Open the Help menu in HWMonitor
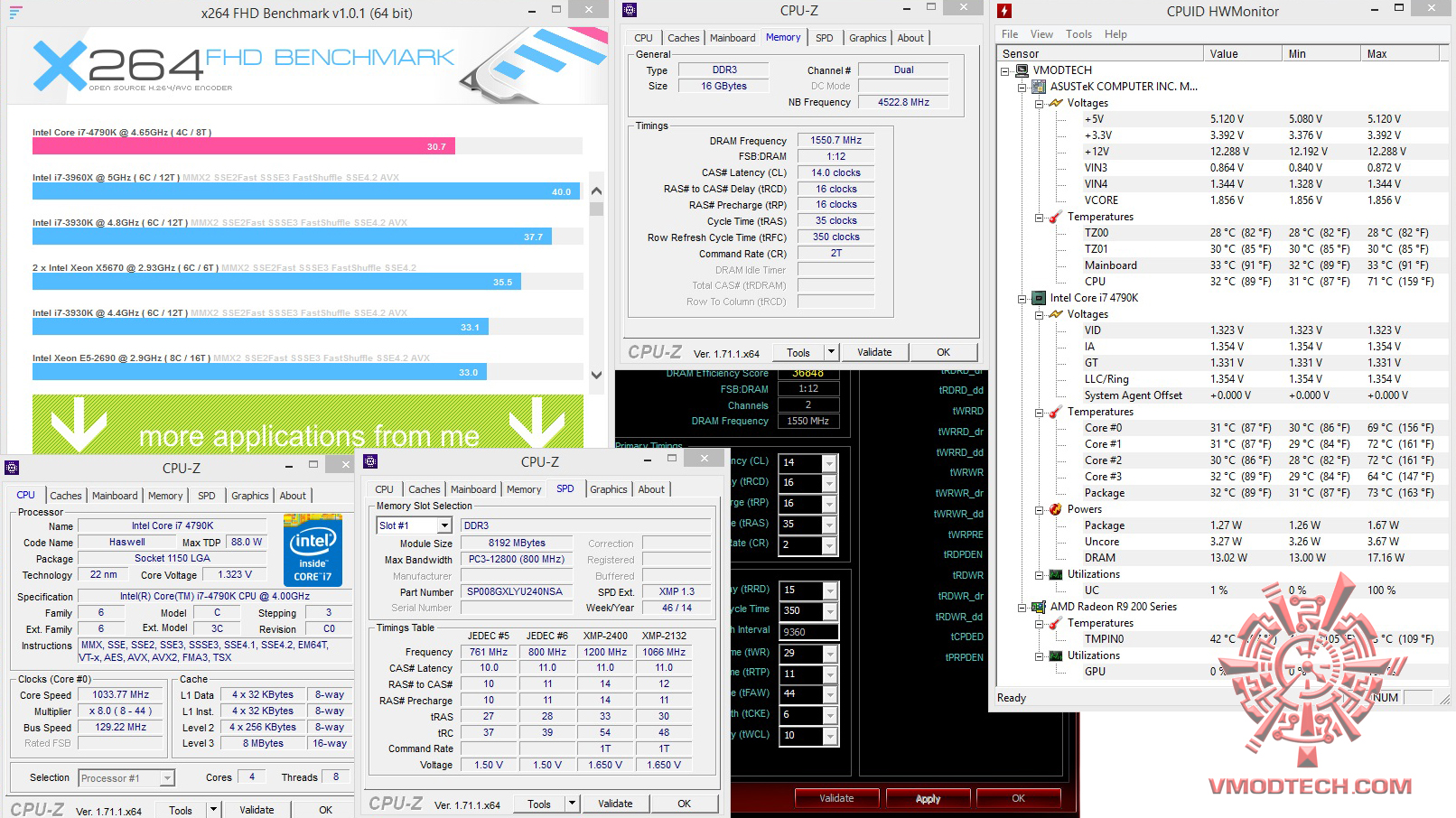 click(1115, 34)
